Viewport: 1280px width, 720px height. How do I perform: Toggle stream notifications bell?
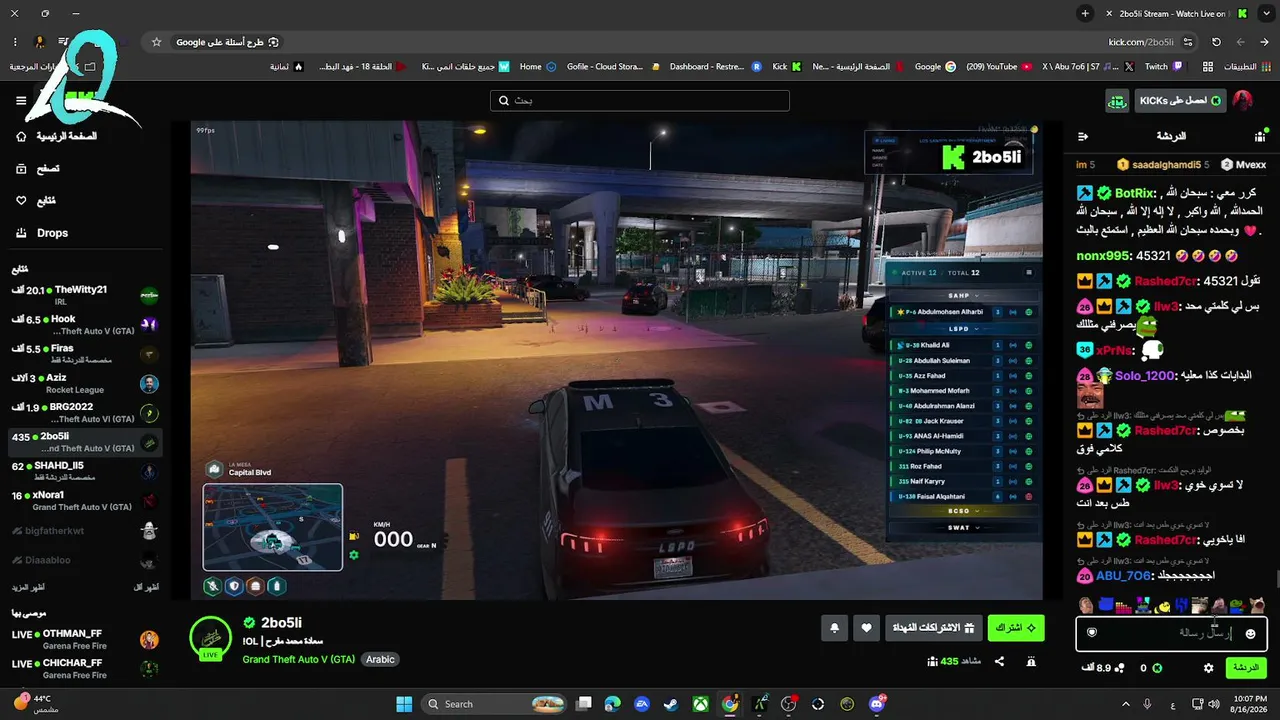coord(835,628)
